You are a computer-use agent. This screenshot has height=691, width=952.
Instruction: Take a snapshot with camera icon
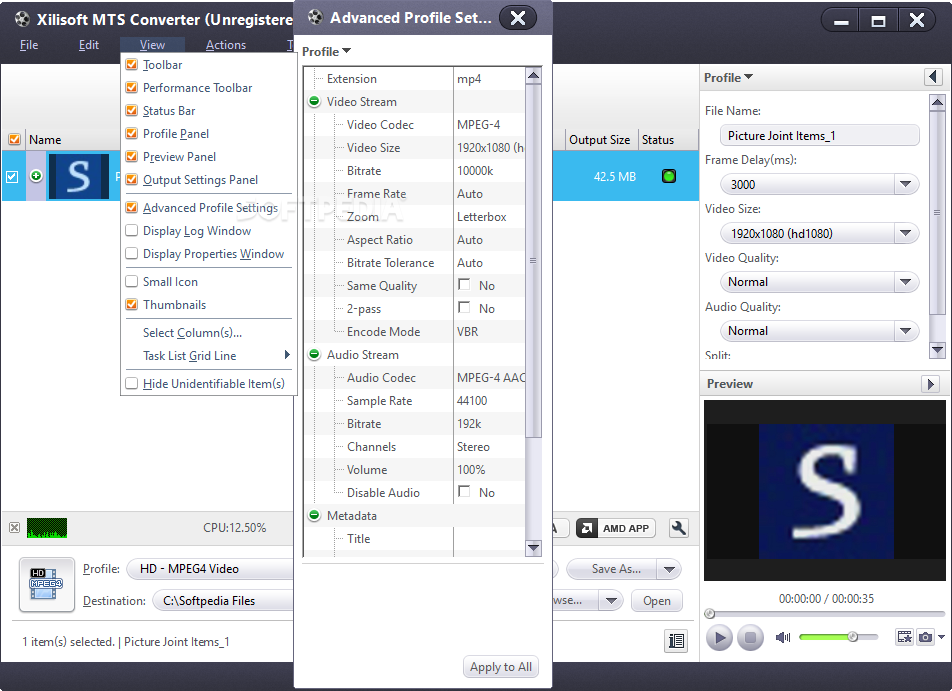pos(925,637)
